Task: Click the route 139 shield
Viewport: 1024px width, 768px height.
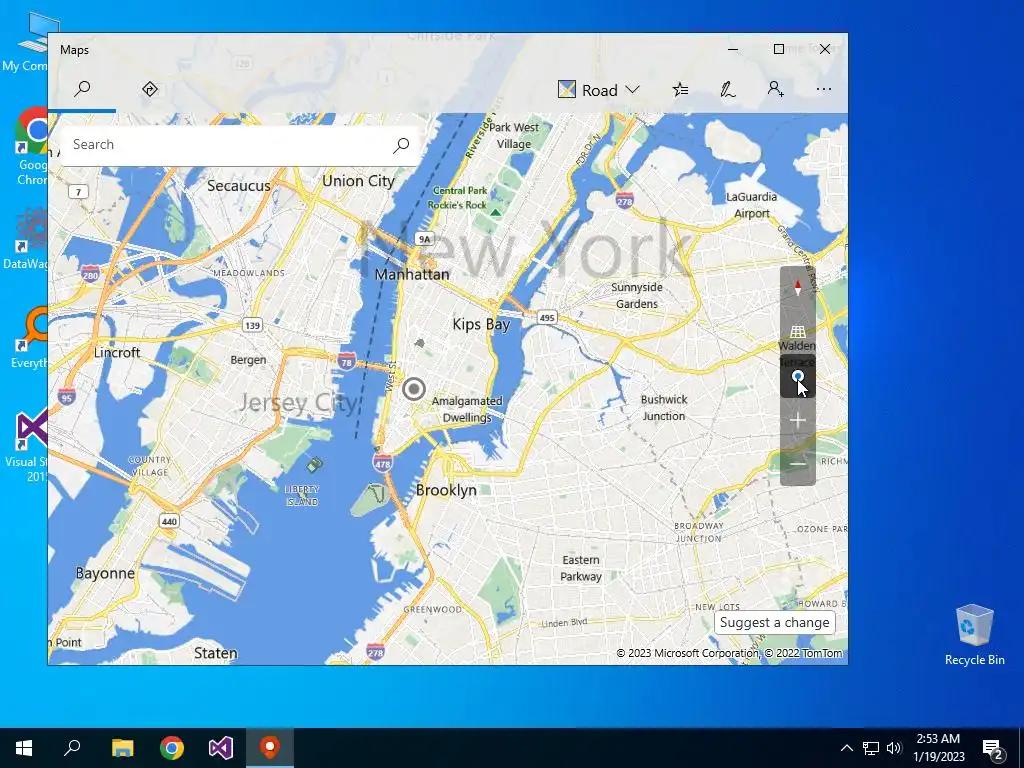Action: coord(252,325)
